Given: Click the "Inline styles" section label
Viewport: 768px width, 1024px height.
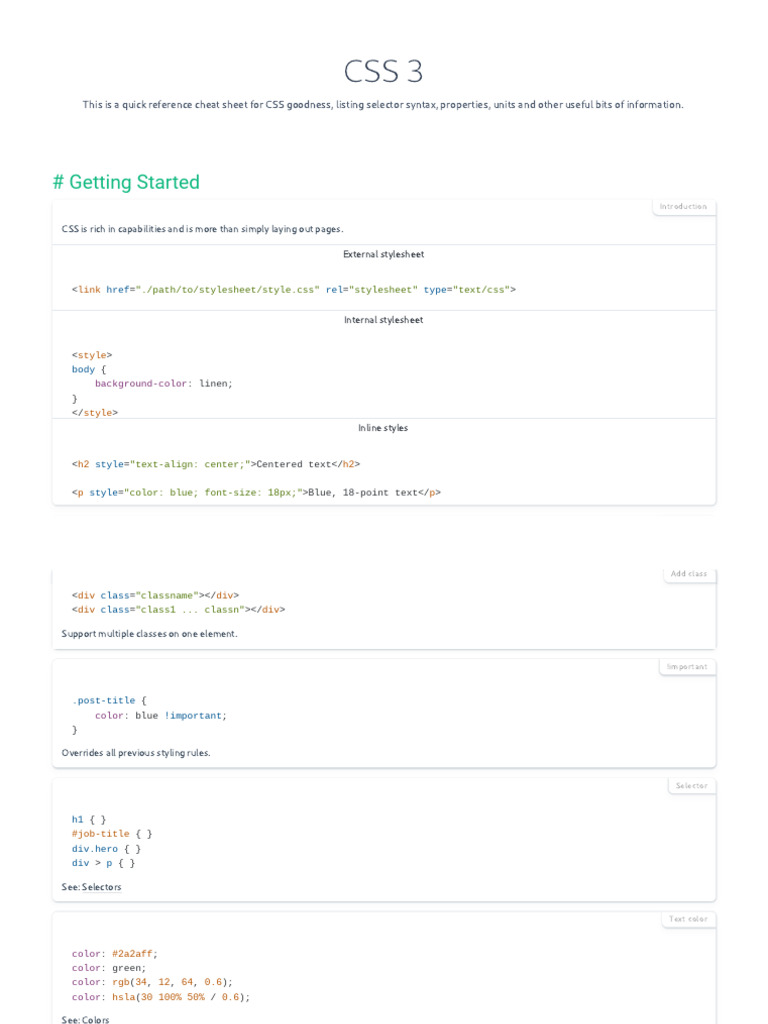Looking at the screenshot, I should pyautogui.click(x=383, y=428).
